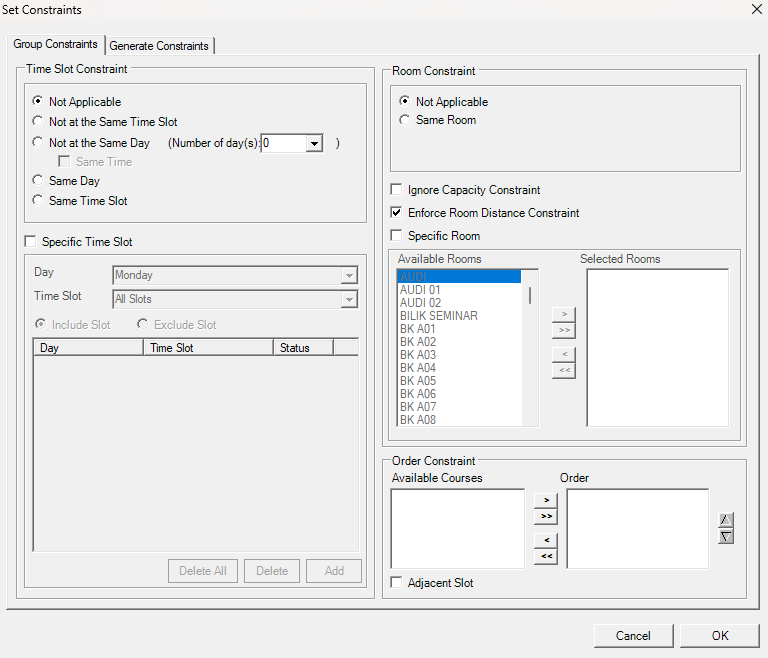Image resolution: width=768 pixels, height=658 pixels.
Task: Open the Number of days dropdown
Action: point(314,144)
